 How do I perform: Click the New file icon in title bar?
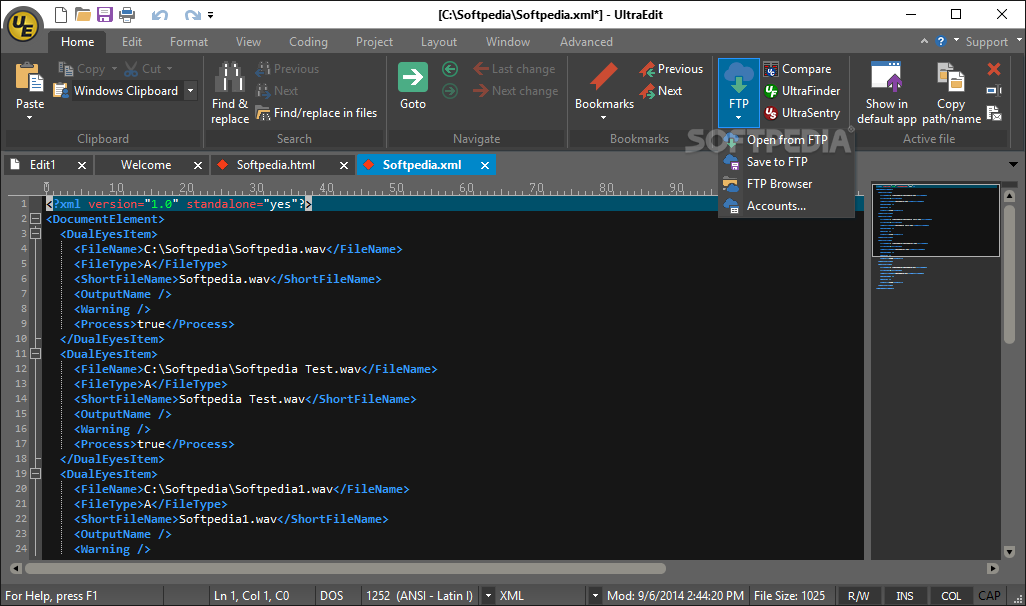(x=60, y=14)
